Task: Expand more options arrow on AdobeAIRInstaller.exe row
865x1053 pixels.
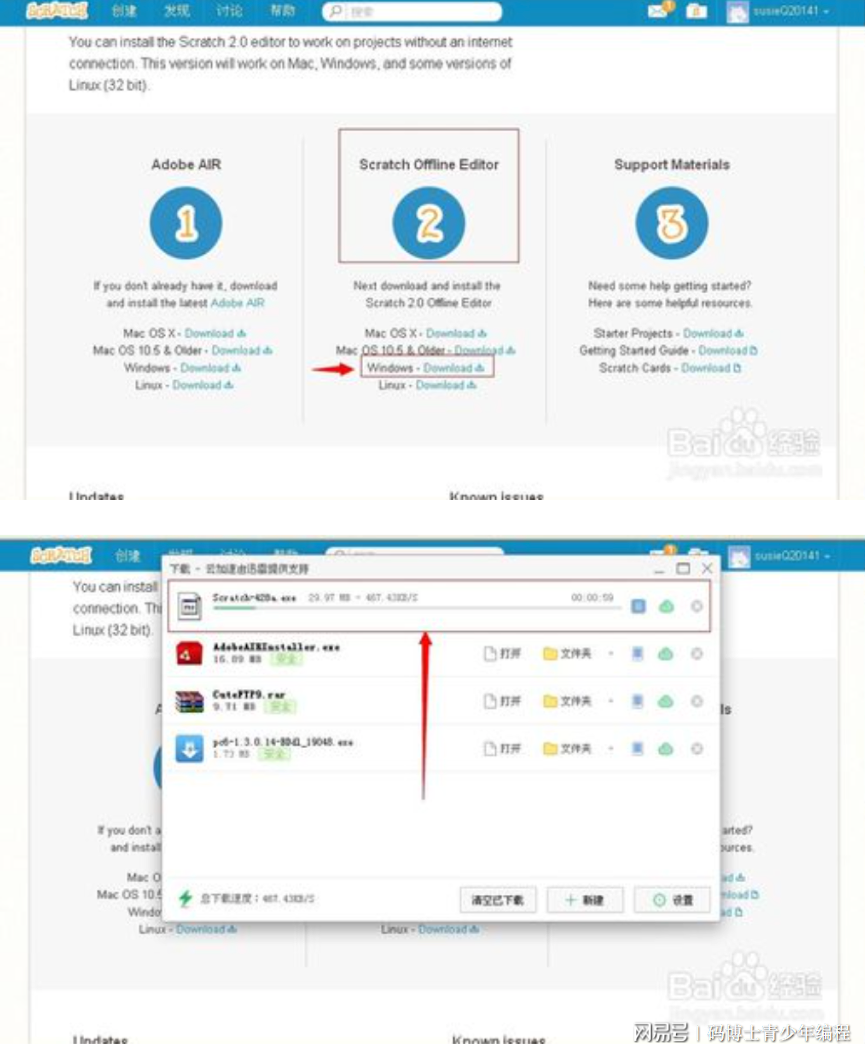Action: pyautogui.click(x=610, y=653)
